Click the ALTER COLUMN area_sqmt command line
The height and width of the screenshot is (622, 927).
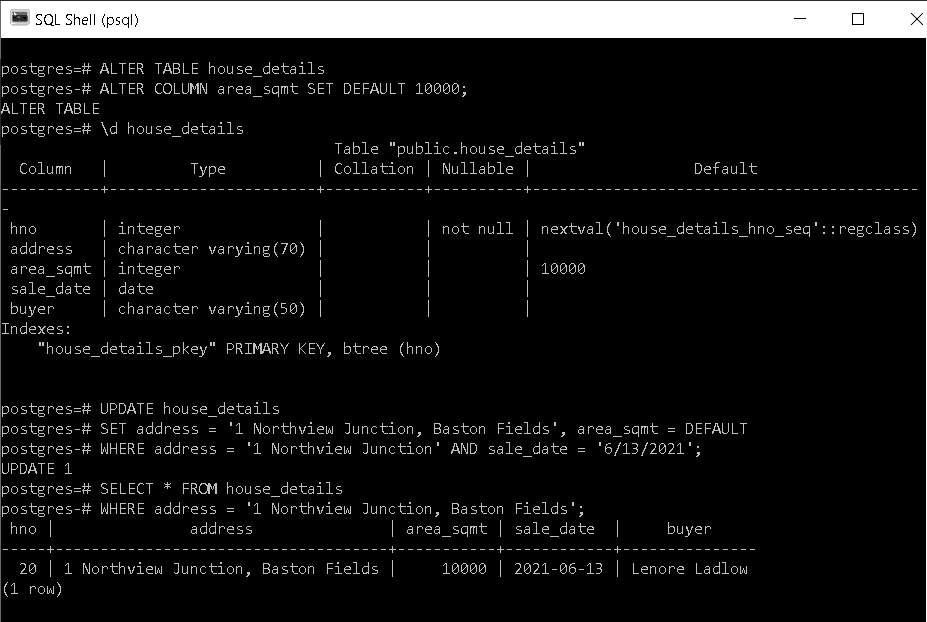(234, 89)
